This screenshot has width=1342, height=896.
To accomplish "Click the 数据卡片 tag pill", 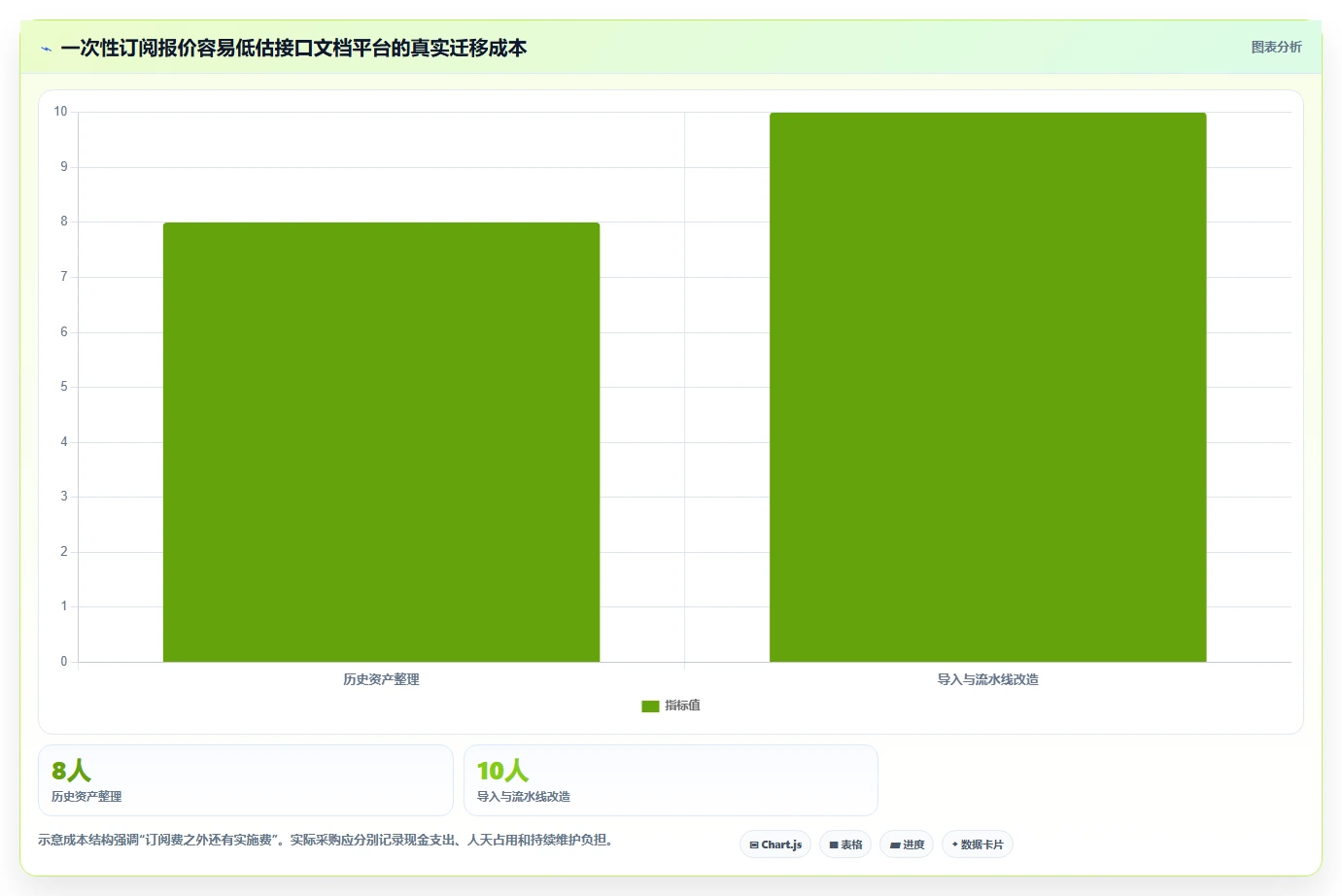I will coord(978,844).
